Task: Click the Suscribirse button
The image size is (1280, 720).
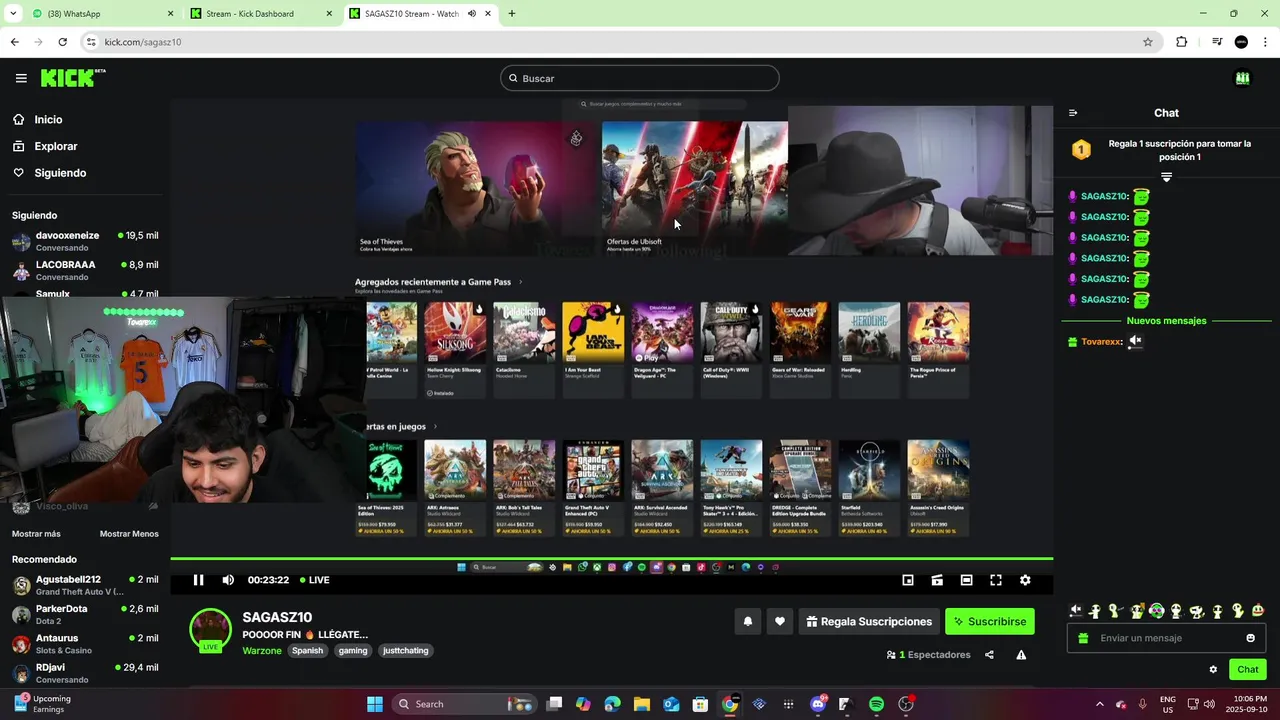Action: [990, 621]
